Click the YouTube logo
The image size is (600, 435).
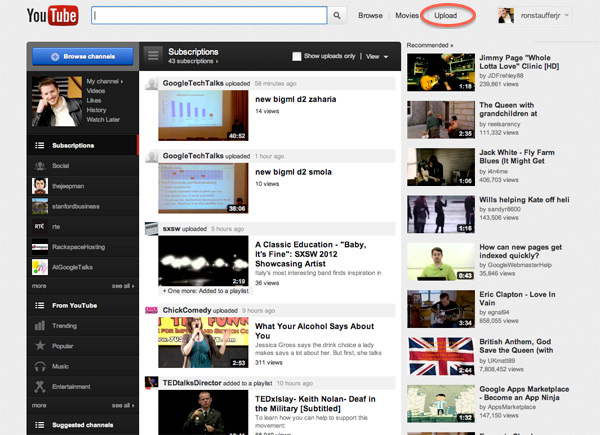pos(52,16)
